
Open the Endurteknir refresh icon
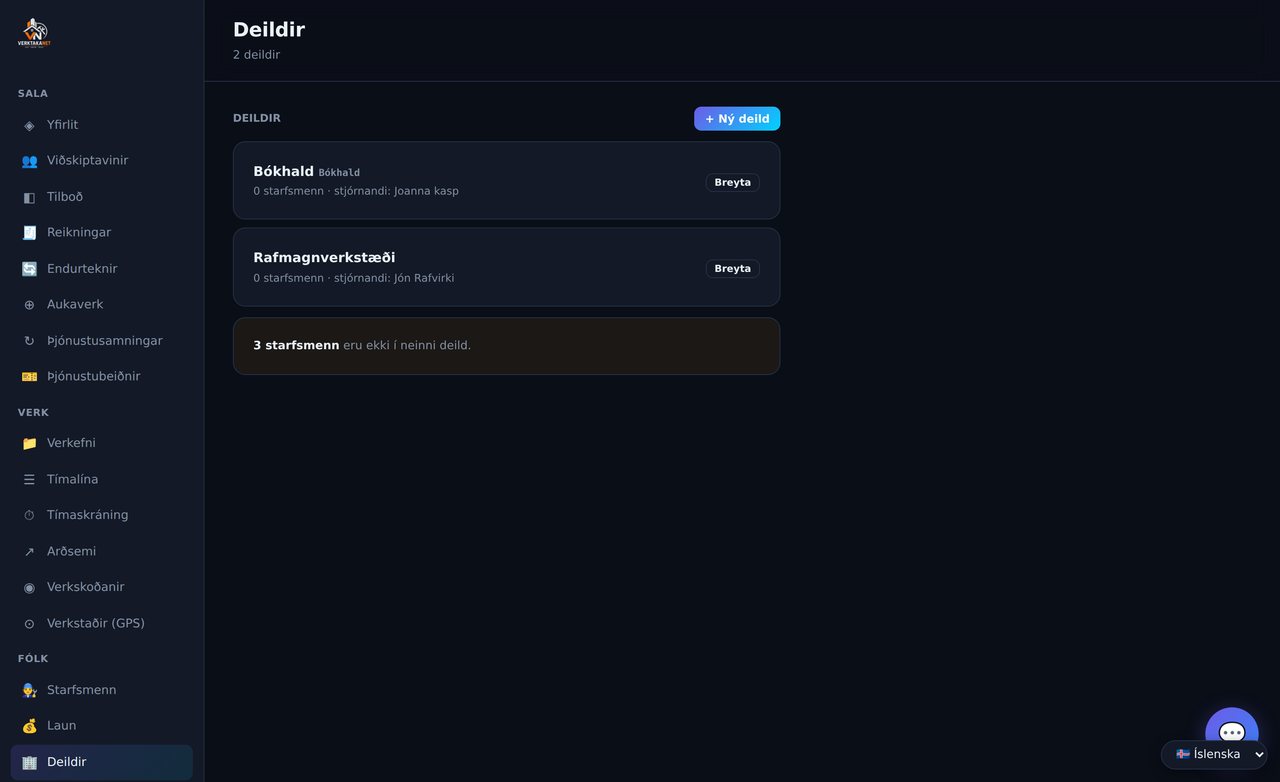[29, 269]
